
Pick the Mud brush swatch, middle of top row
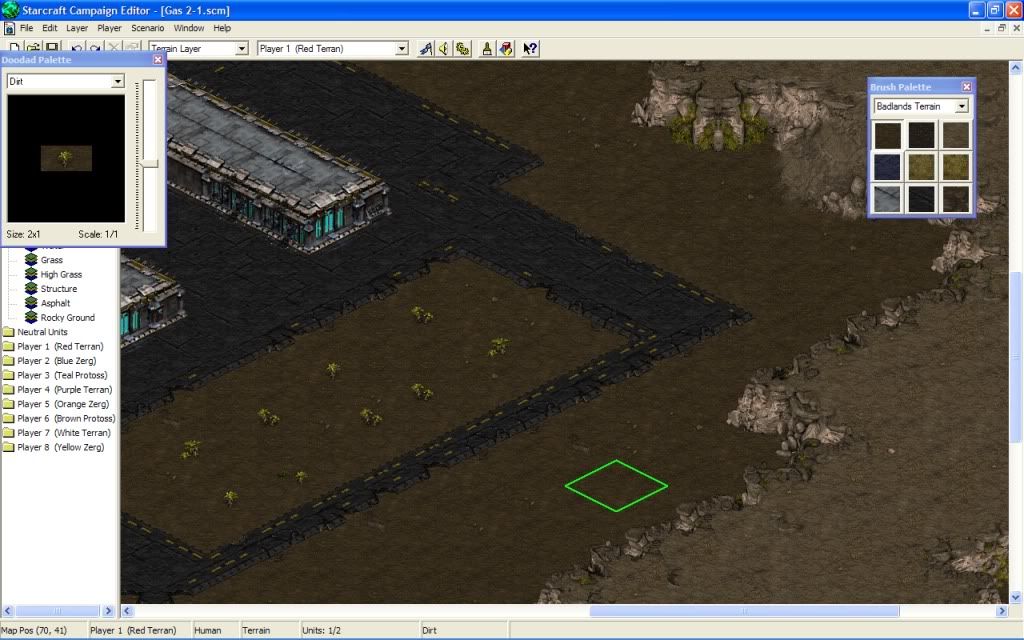tap(921, 135)
